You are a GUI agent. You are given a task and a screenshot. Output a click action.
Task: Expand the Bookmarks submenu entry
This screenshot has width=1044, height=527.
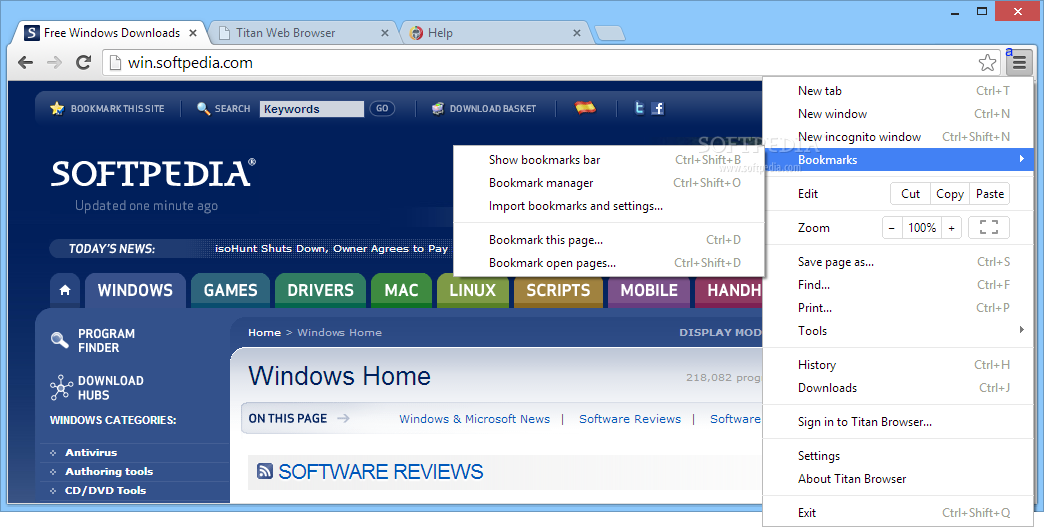coord(898,160)
